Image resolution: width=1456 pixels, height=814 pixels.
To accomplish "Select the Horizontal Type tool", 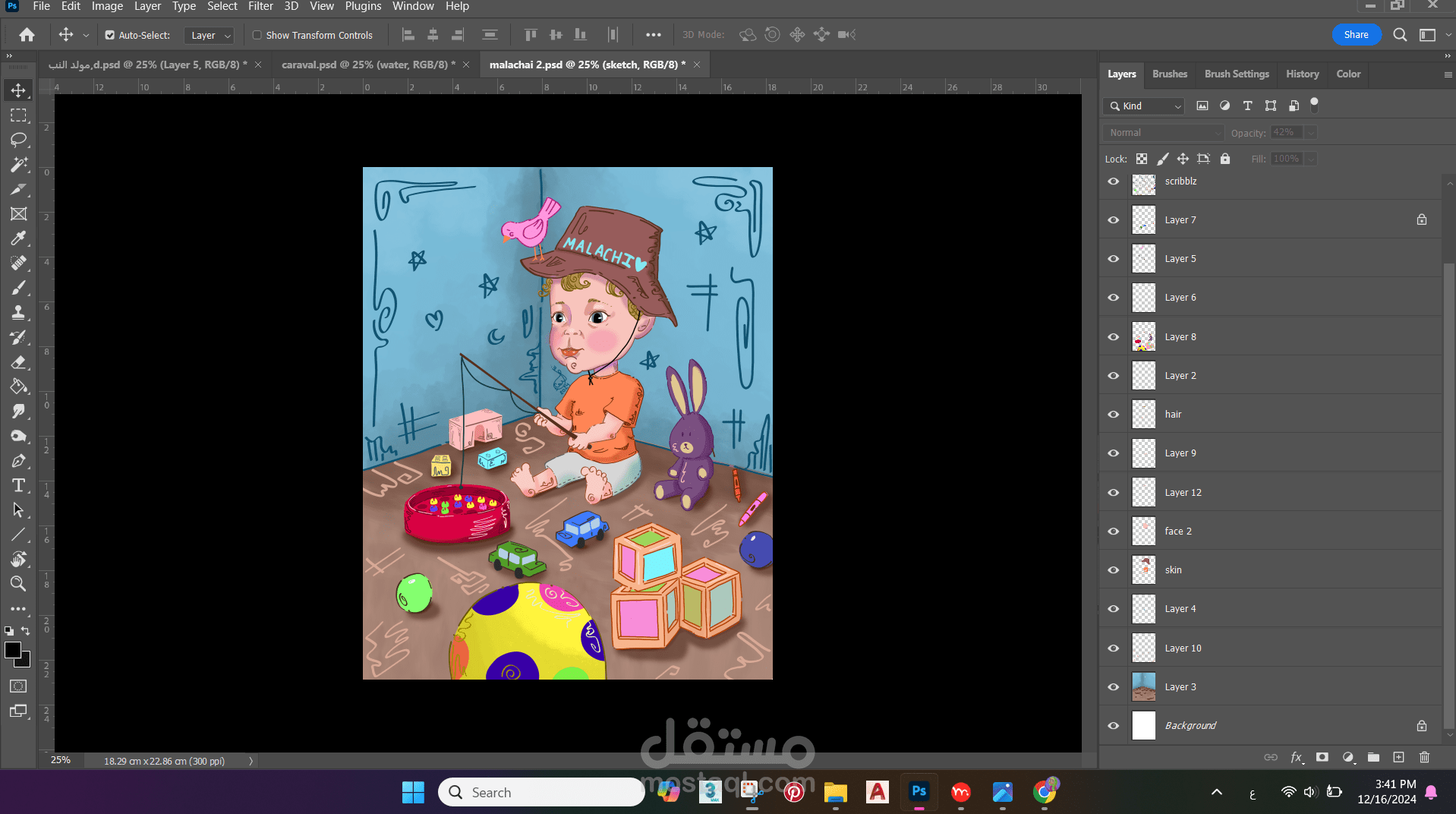I will [18, 485].
